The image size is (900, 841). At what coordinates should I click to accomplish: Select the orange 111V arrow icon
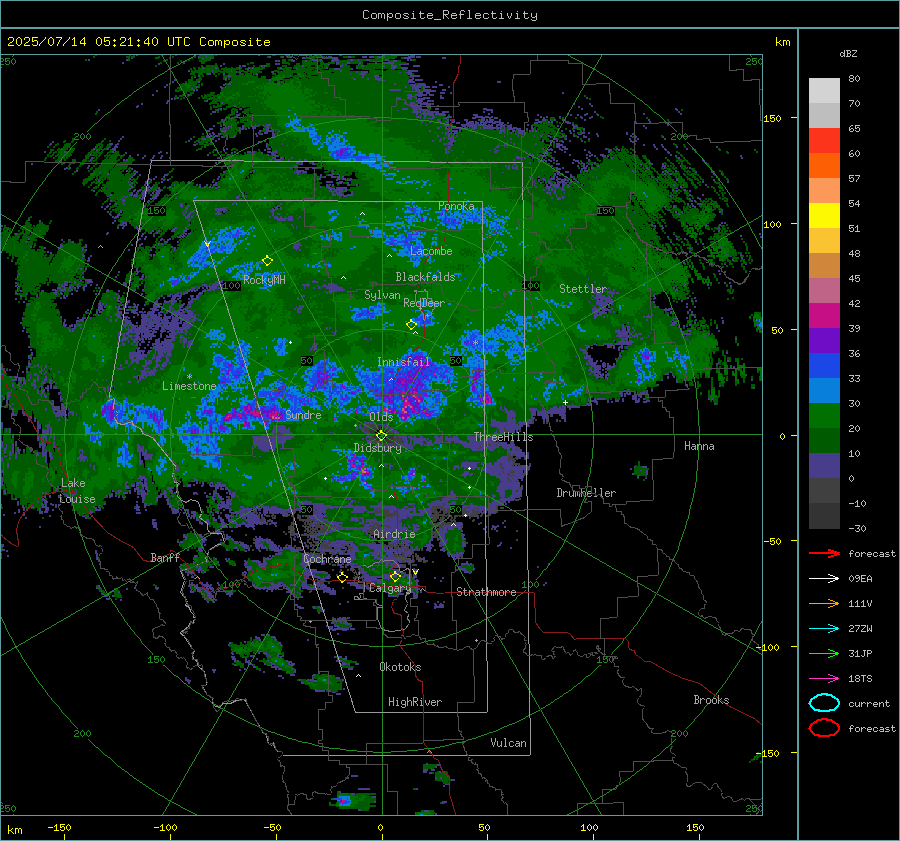[x=824, y=603]
